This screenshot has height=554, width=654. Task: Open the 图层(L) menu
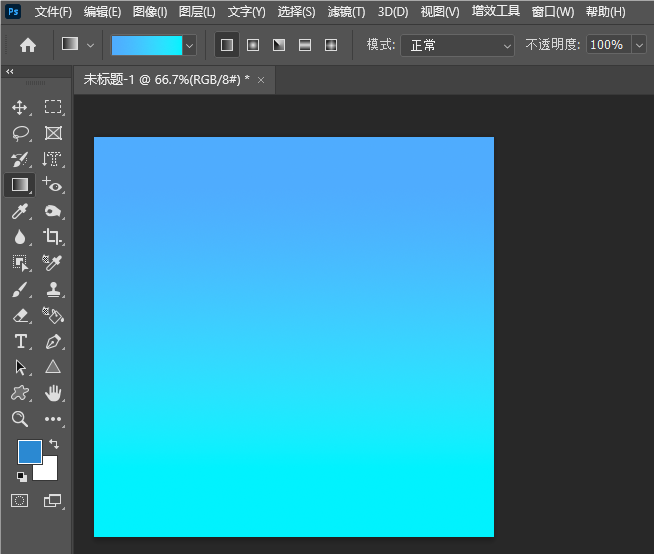tap(197, 12)
